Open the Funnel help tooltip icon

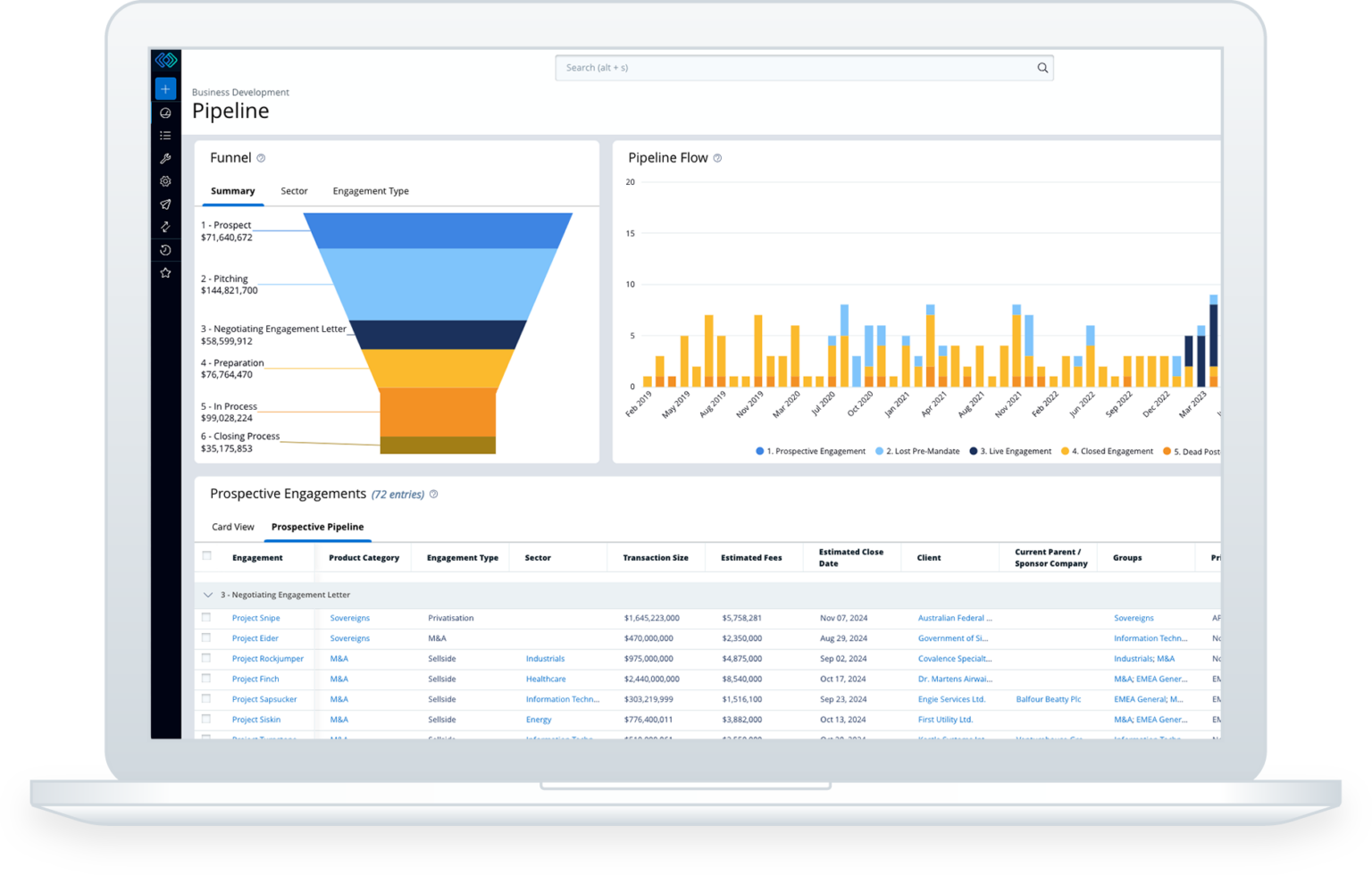coord(261,157)
